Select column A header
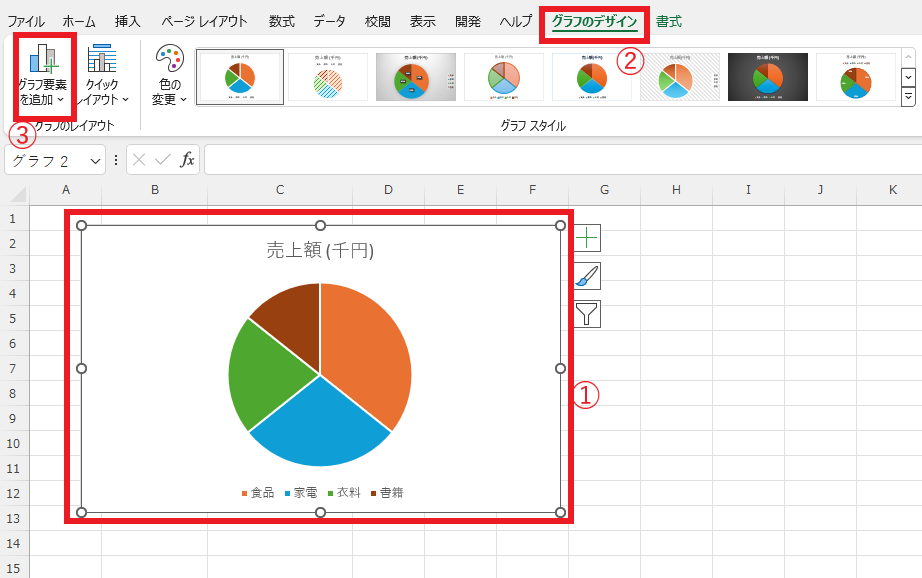 click(x=66, y=190)
